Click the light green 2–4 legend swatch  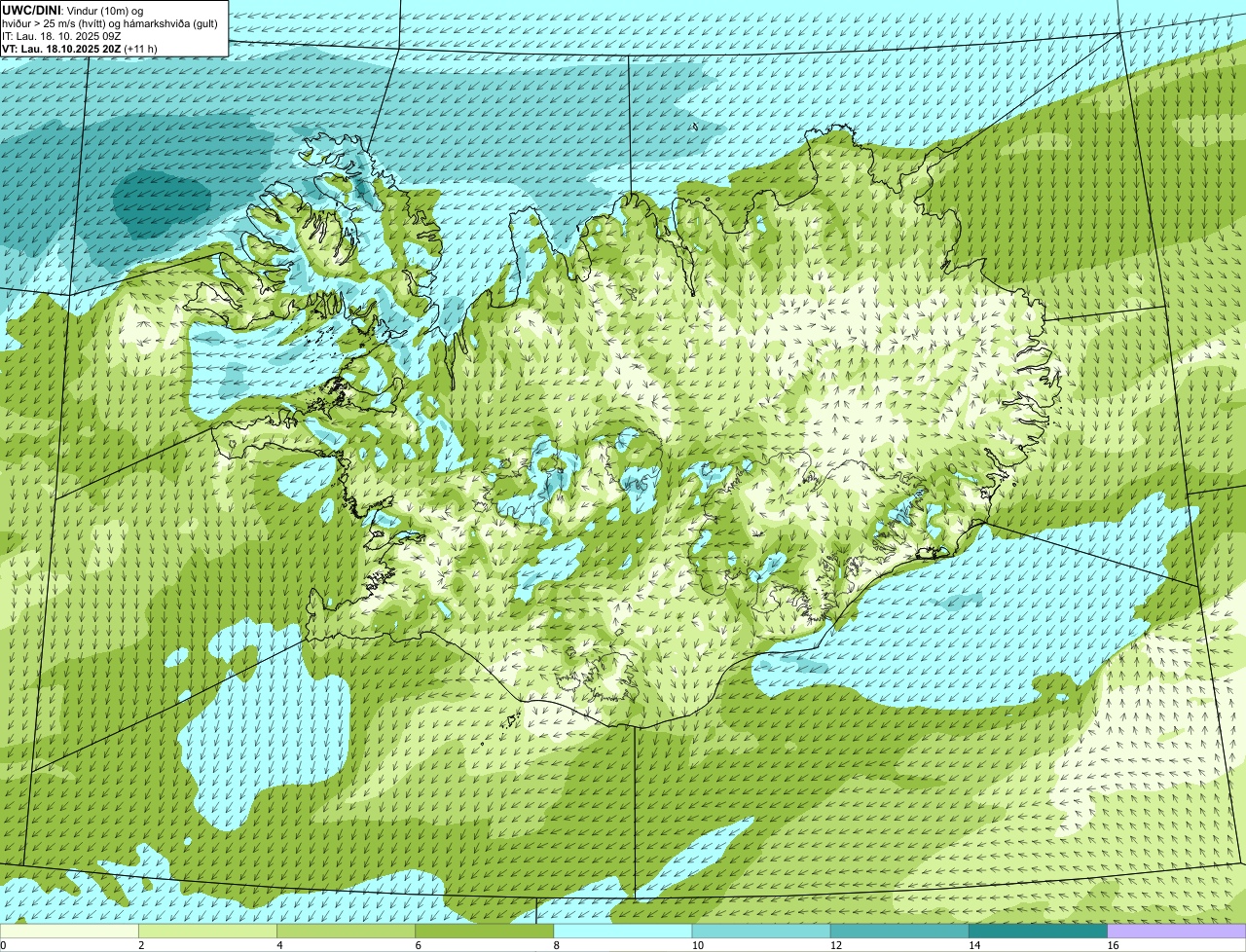pos(209,932)
